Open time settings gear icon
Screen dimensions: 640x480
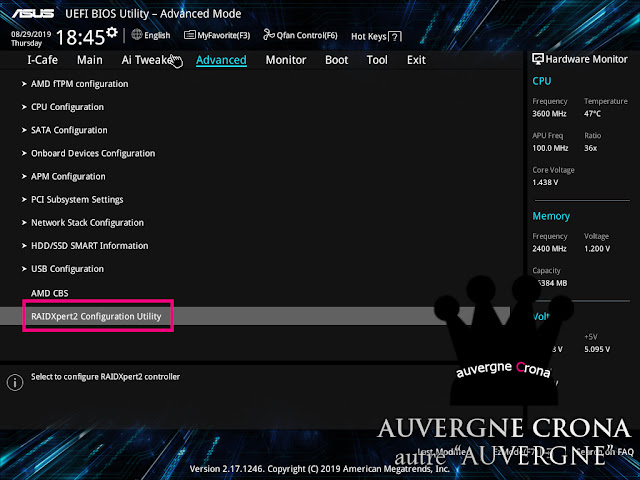[x=112, y=32]
